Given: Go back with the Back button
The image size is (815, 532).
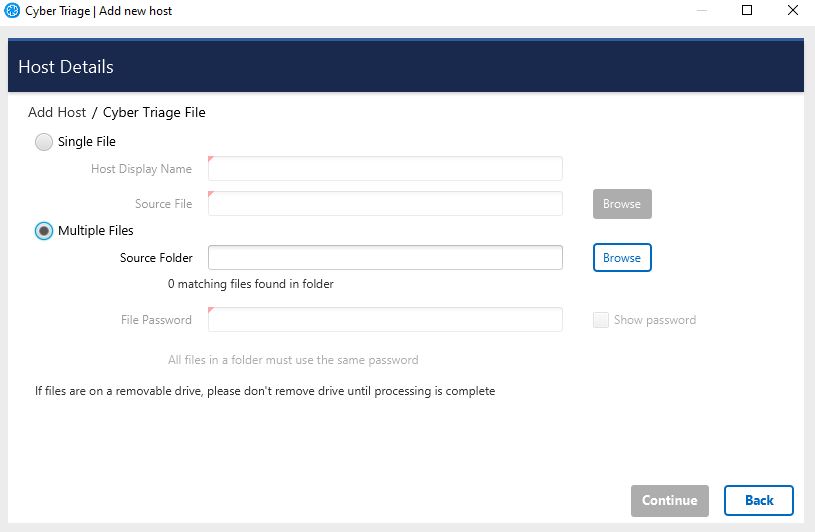Looking at the screenshot, I should (758, 500).
